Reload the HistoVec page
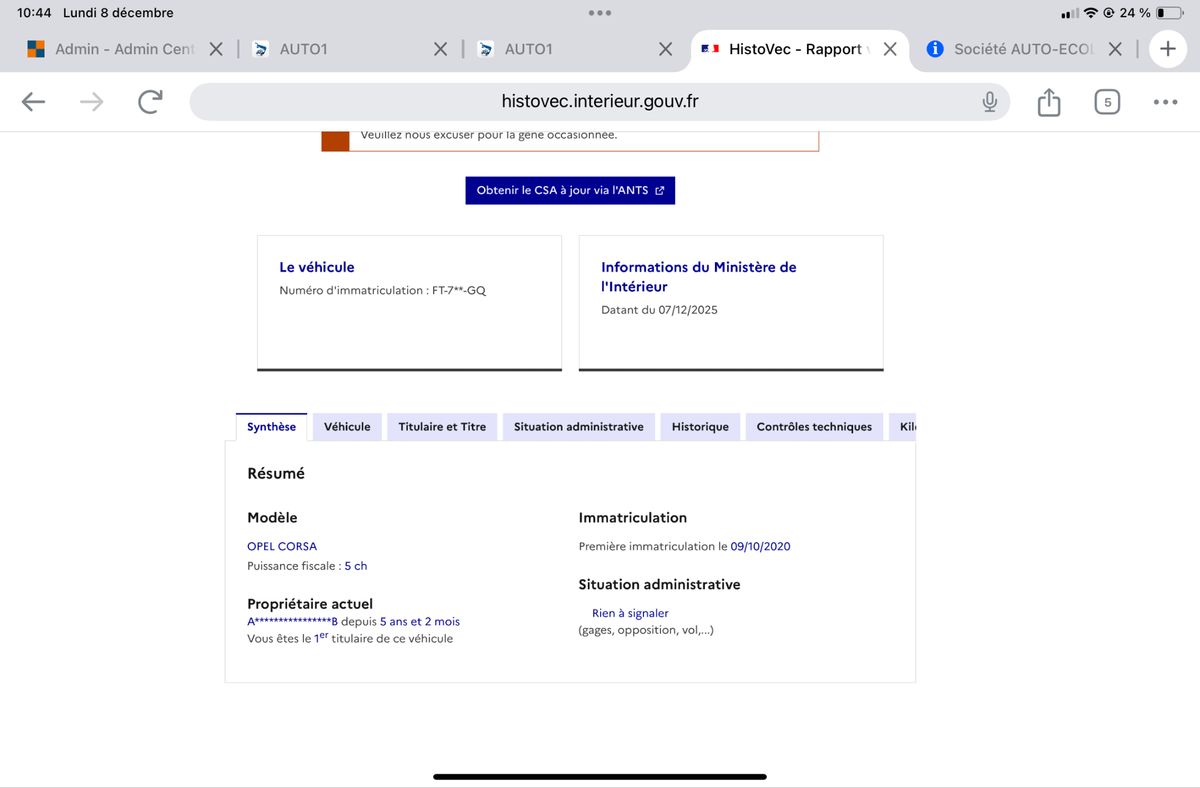The image size is (1200, 788). 150,102
